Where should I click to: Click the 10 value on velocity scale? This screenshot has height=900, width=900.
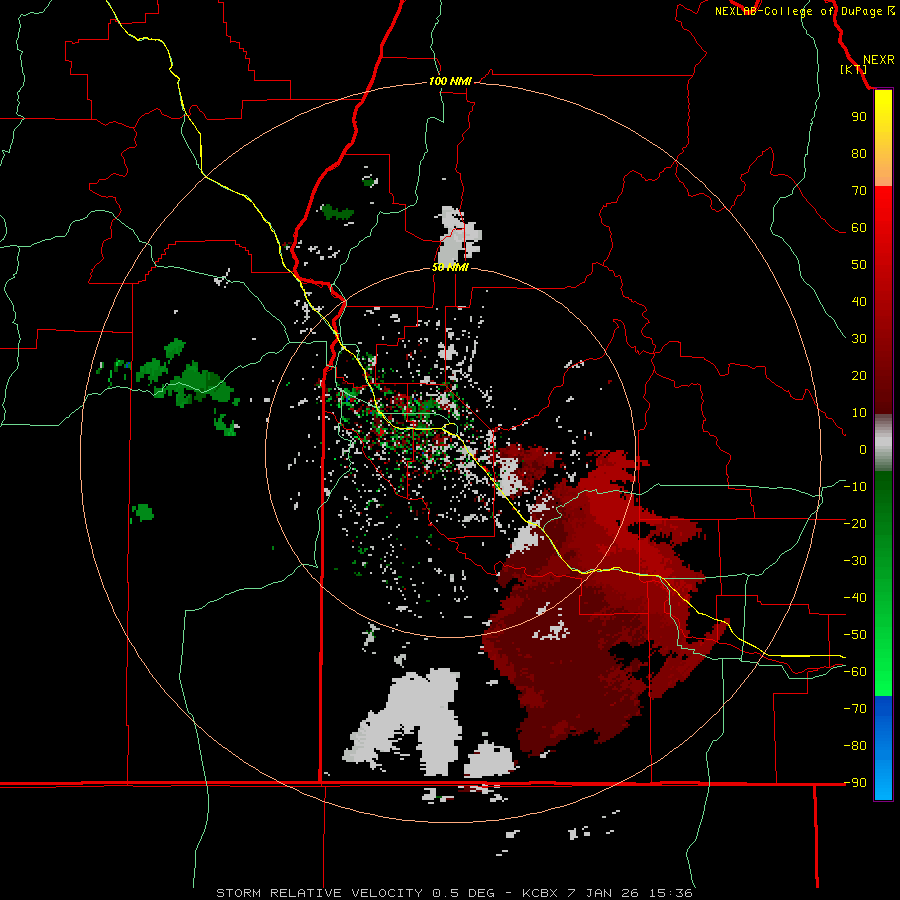pyautogui.click(x=859, y=413)
